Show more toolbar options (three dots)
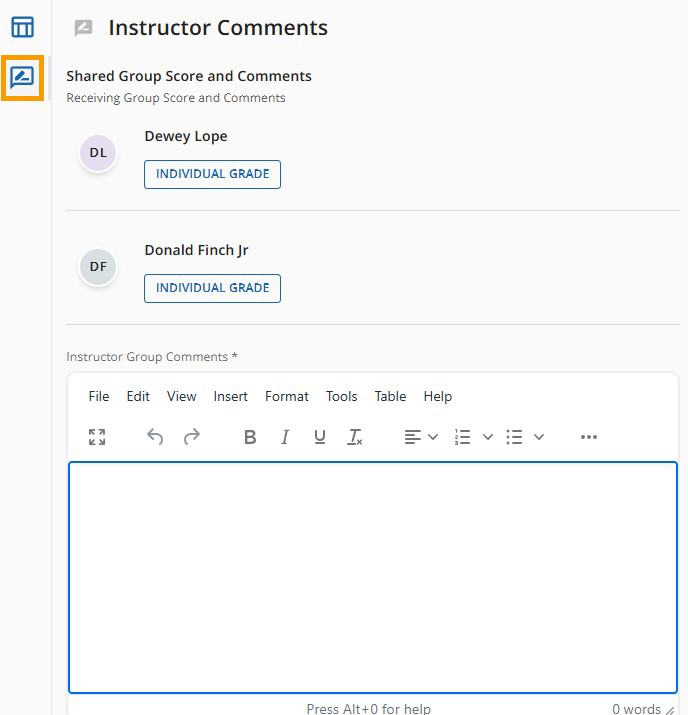Image resolution: width=688 pixels, height=715 pixels. [x=589, y=437]
